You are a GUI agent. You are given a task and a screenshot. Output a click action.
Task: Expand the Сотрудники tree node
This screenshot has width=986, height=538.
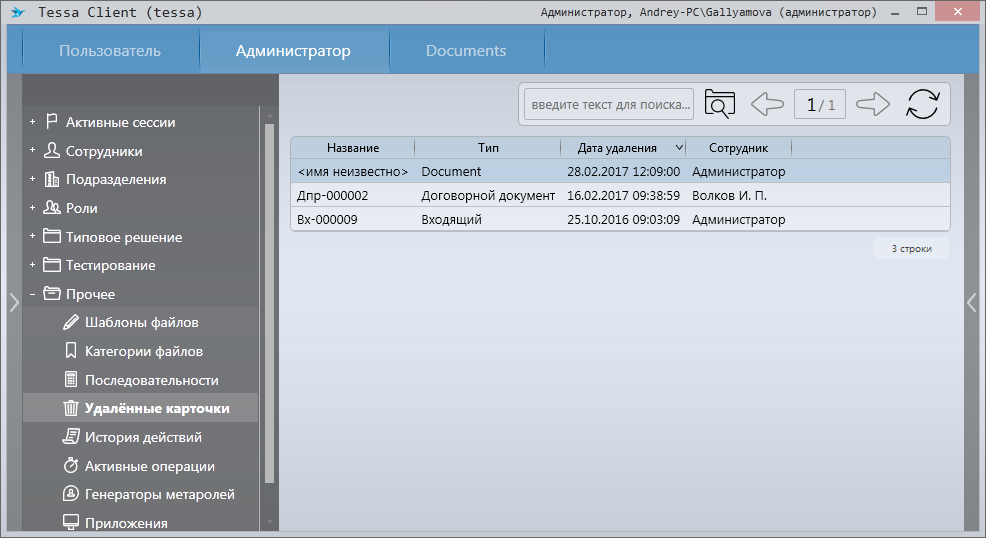(32, 151)
